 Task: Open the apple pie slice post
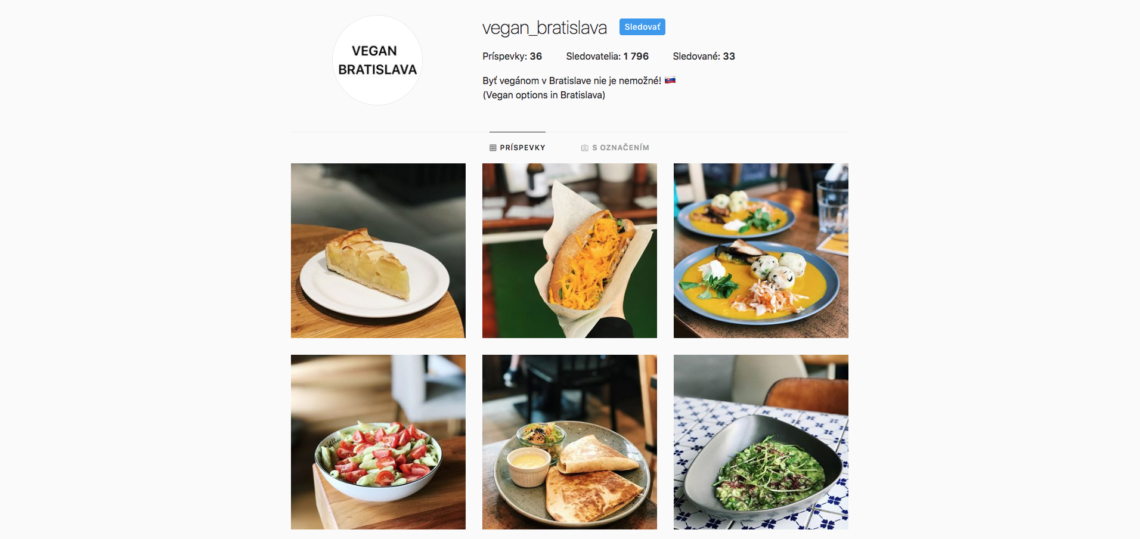pyautogui.click(x=378, y=250)
